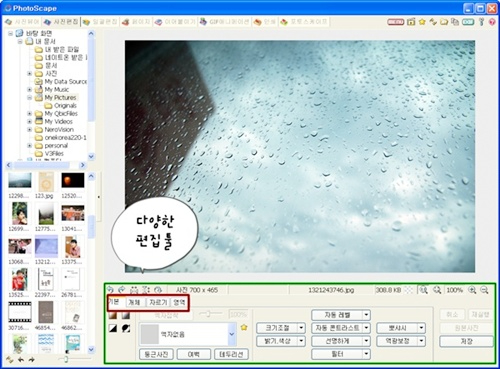Open the 액자없음 frame combo box
Screen dimensions: 500x369
pos(188,334)
